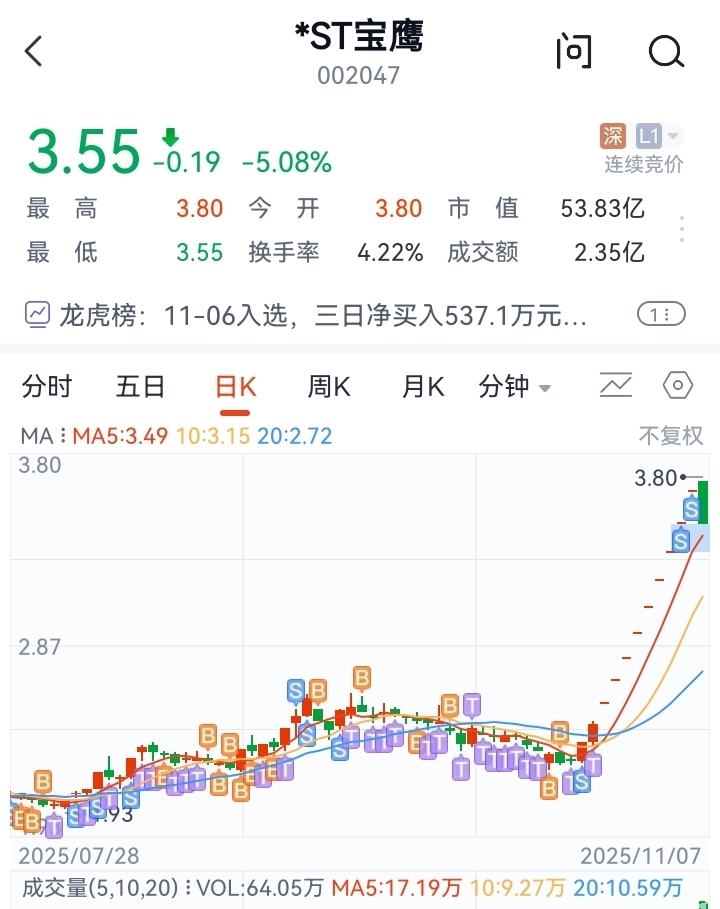The height and width of the screenshot is (909, 720).
Task: Tap the stock code 002047
Action: click(x=359, y=76)
